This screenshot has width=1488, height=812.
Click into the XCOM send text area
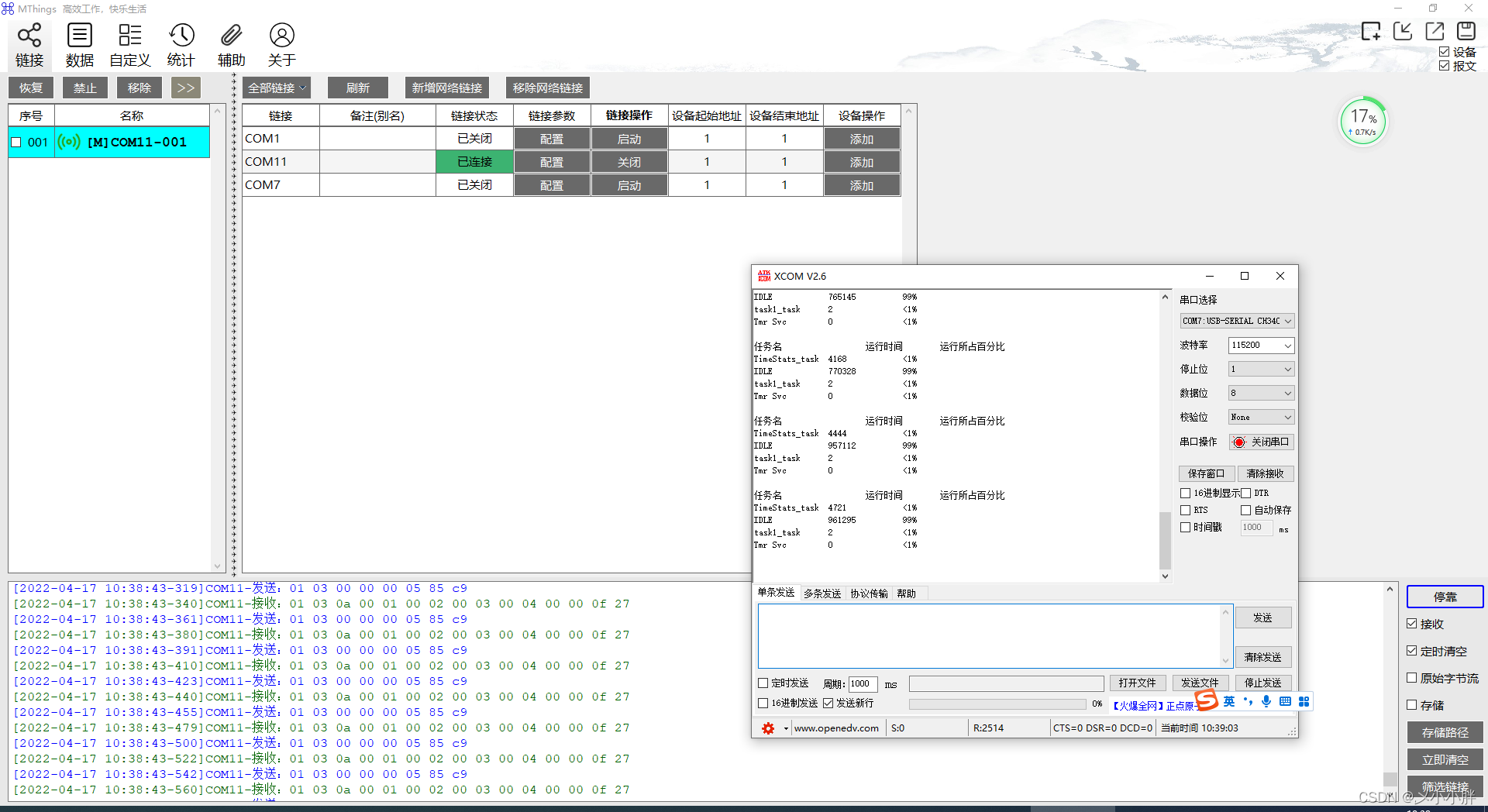989,636
